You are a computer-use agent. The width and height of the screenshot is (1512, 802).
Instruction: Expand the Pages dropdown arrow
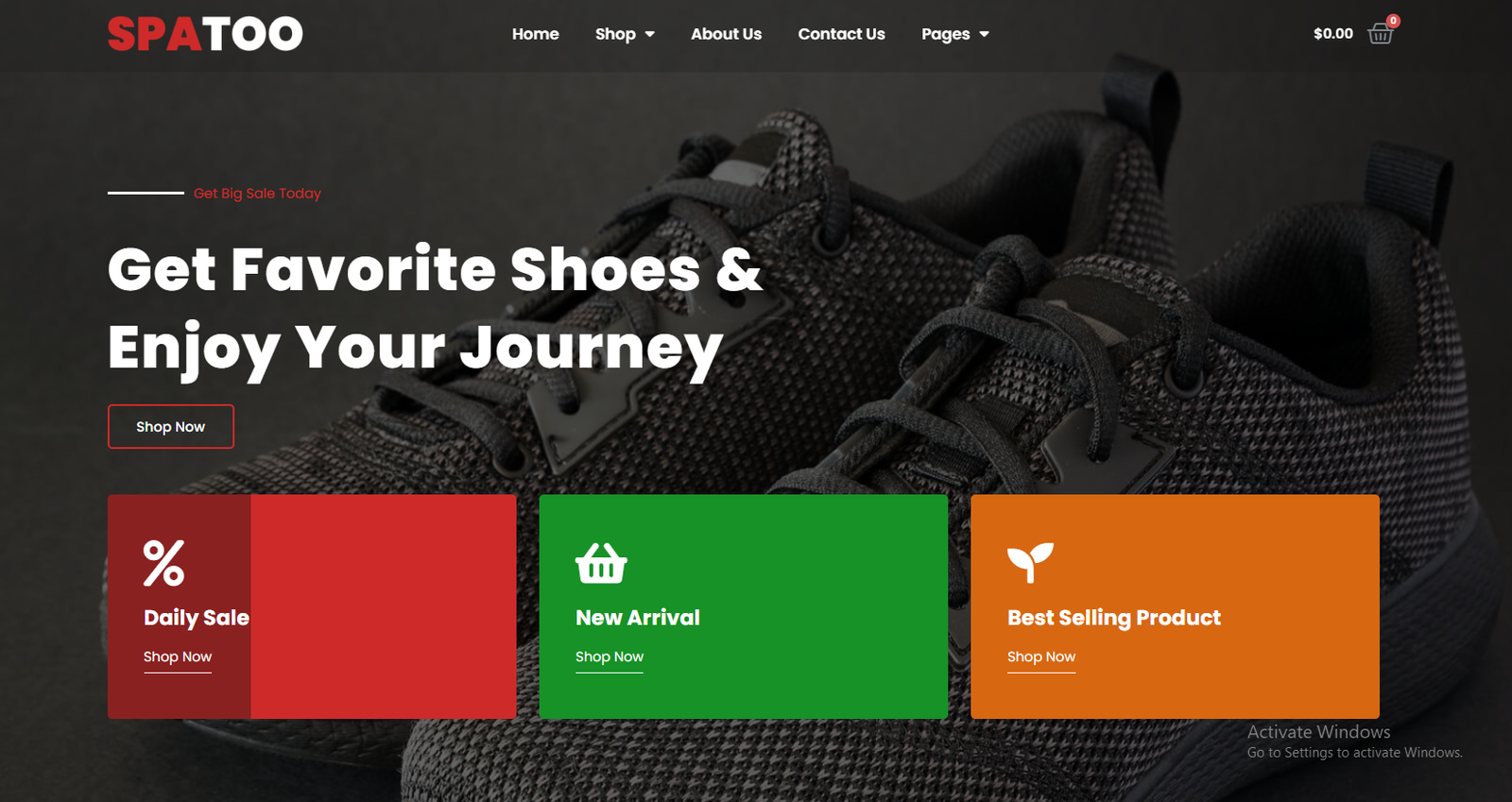click(x=984, y=34)
